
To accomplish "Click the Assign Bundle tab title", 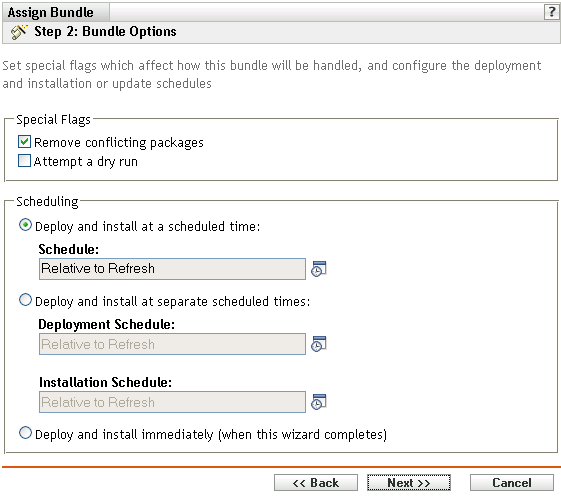I will (50, 13).
